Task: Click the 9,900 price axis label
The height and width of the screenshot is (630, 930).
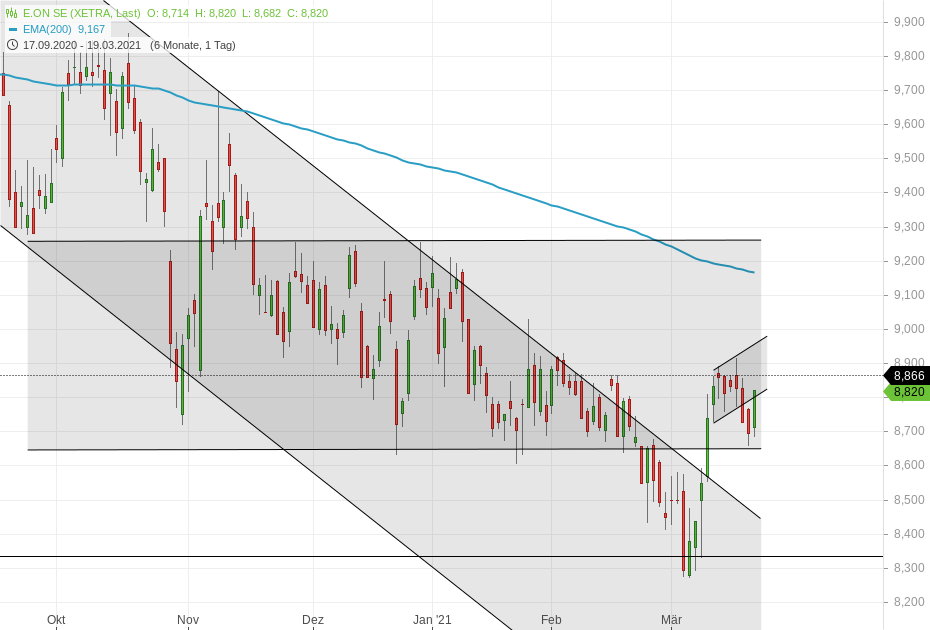Action: click(909, 22)
